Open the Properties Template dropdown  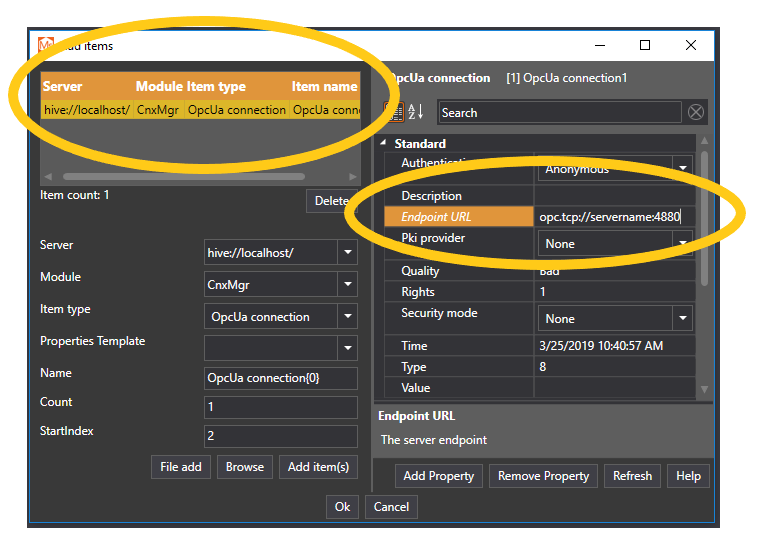tap(348, 348)
